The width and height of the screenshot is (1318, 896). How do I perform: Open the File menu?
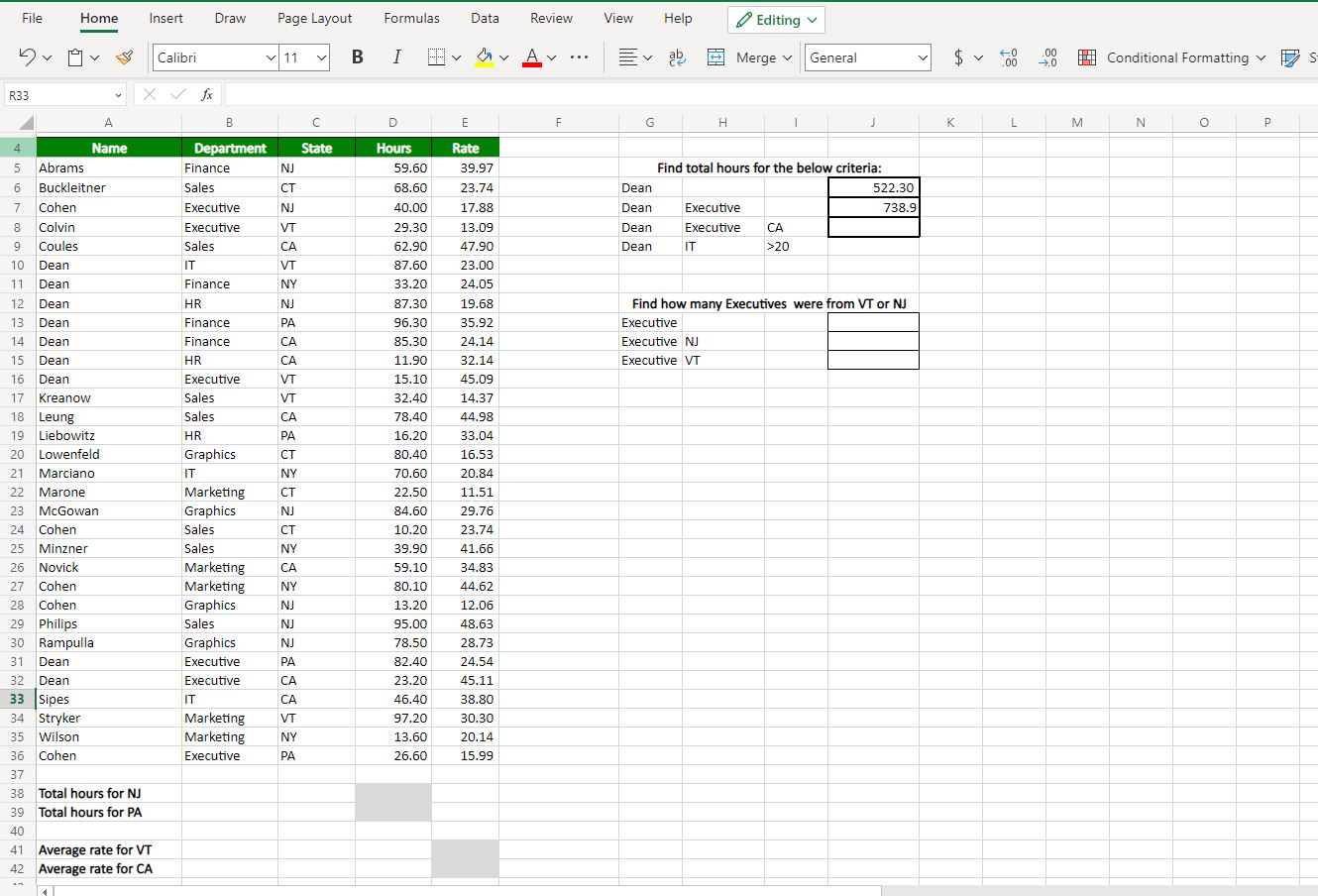[x=32, y=18]
